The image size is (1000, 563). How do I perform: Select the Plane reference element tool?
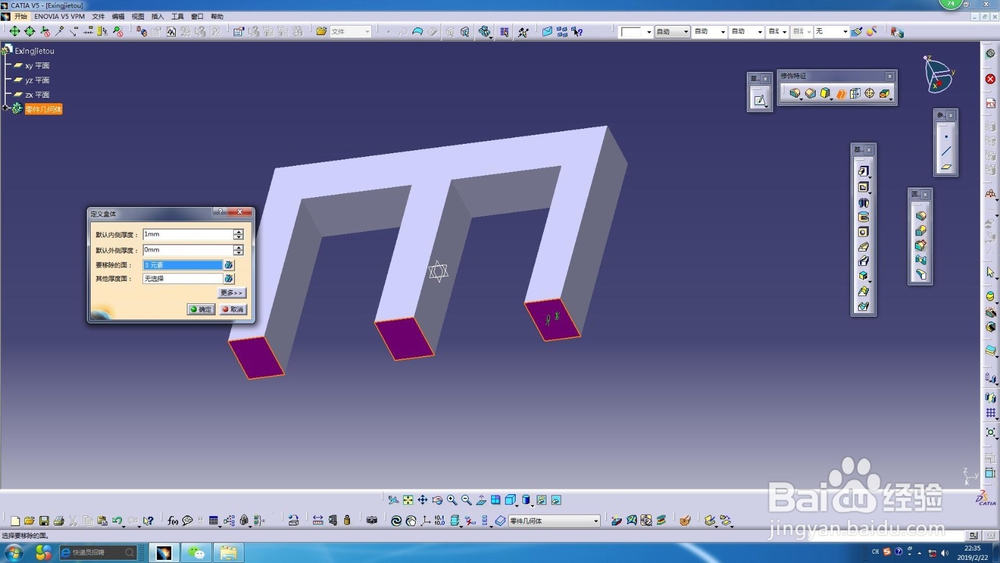946,167
